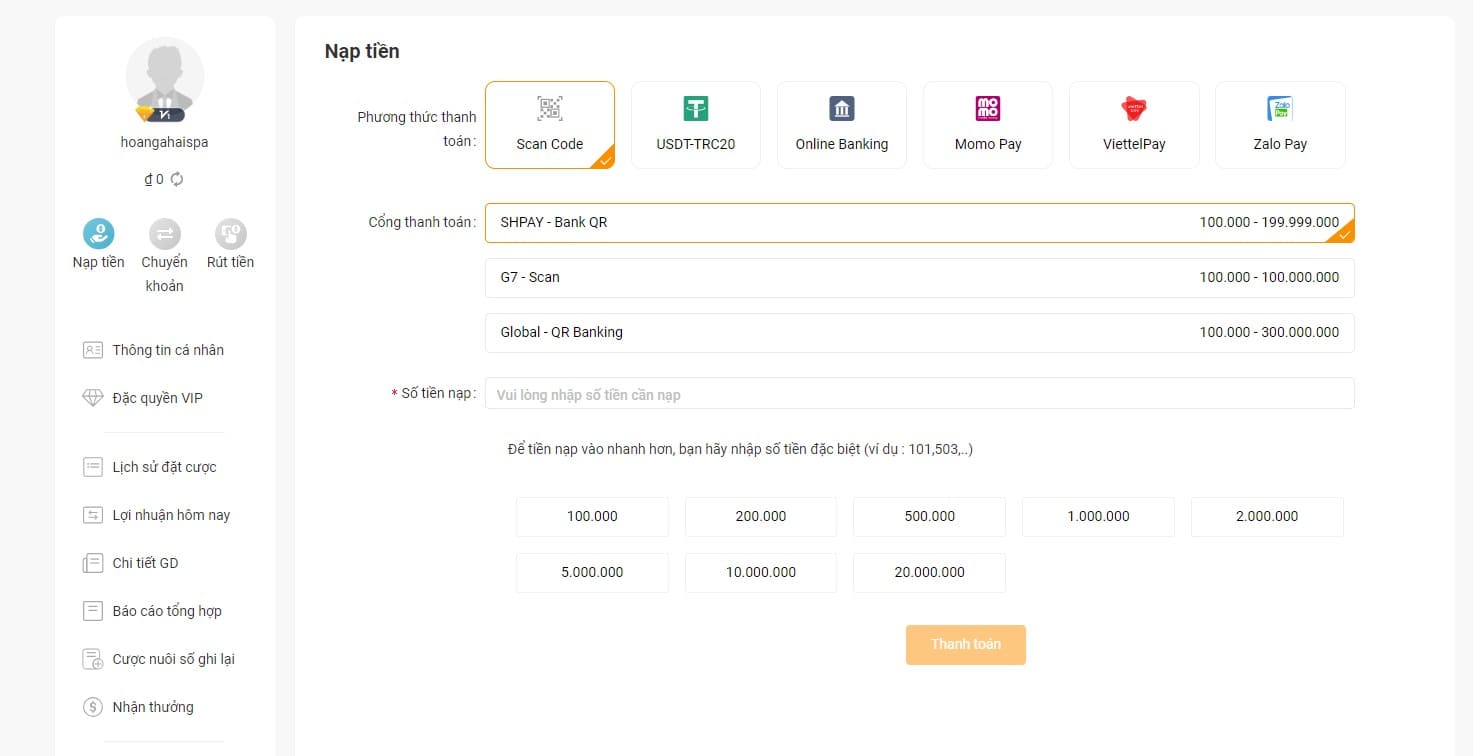Click the 100.000 - 199.999.000 limit text

(1269, 222)
